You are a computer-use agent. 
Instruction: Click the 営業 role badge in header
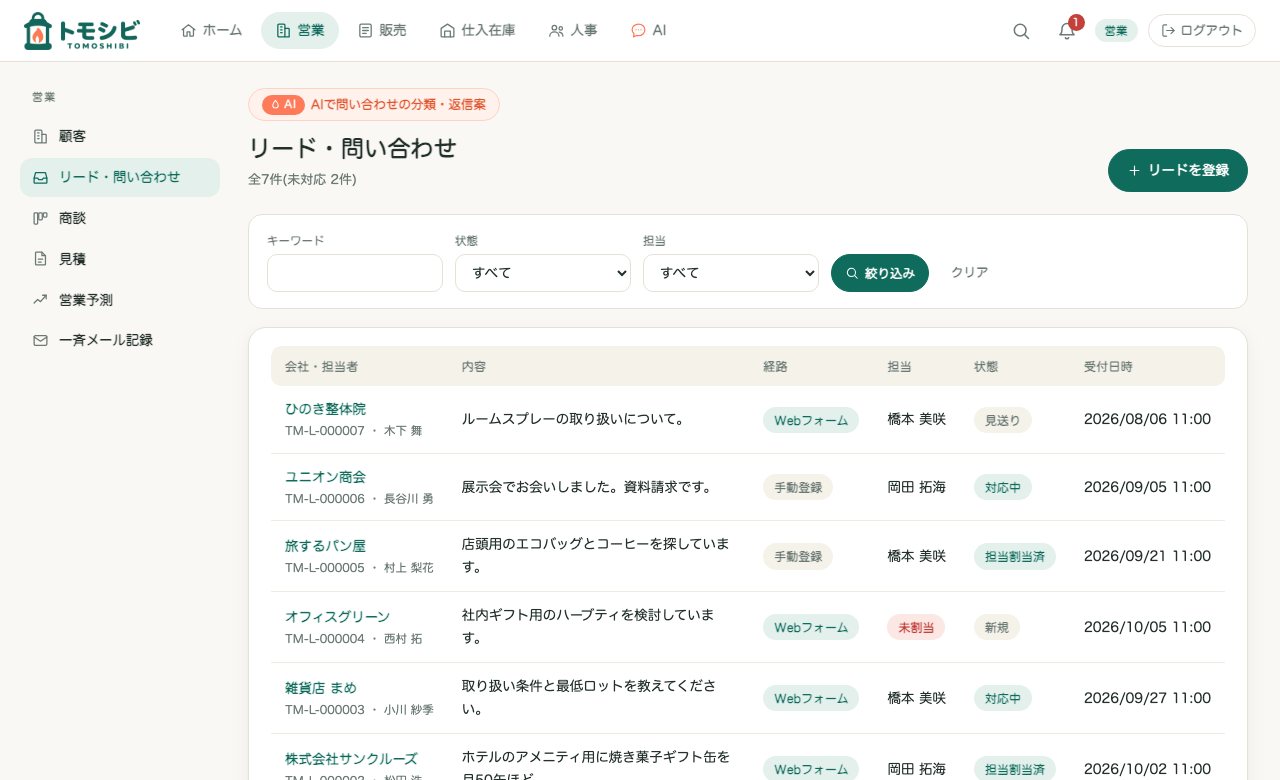[x=1116, y=31]
